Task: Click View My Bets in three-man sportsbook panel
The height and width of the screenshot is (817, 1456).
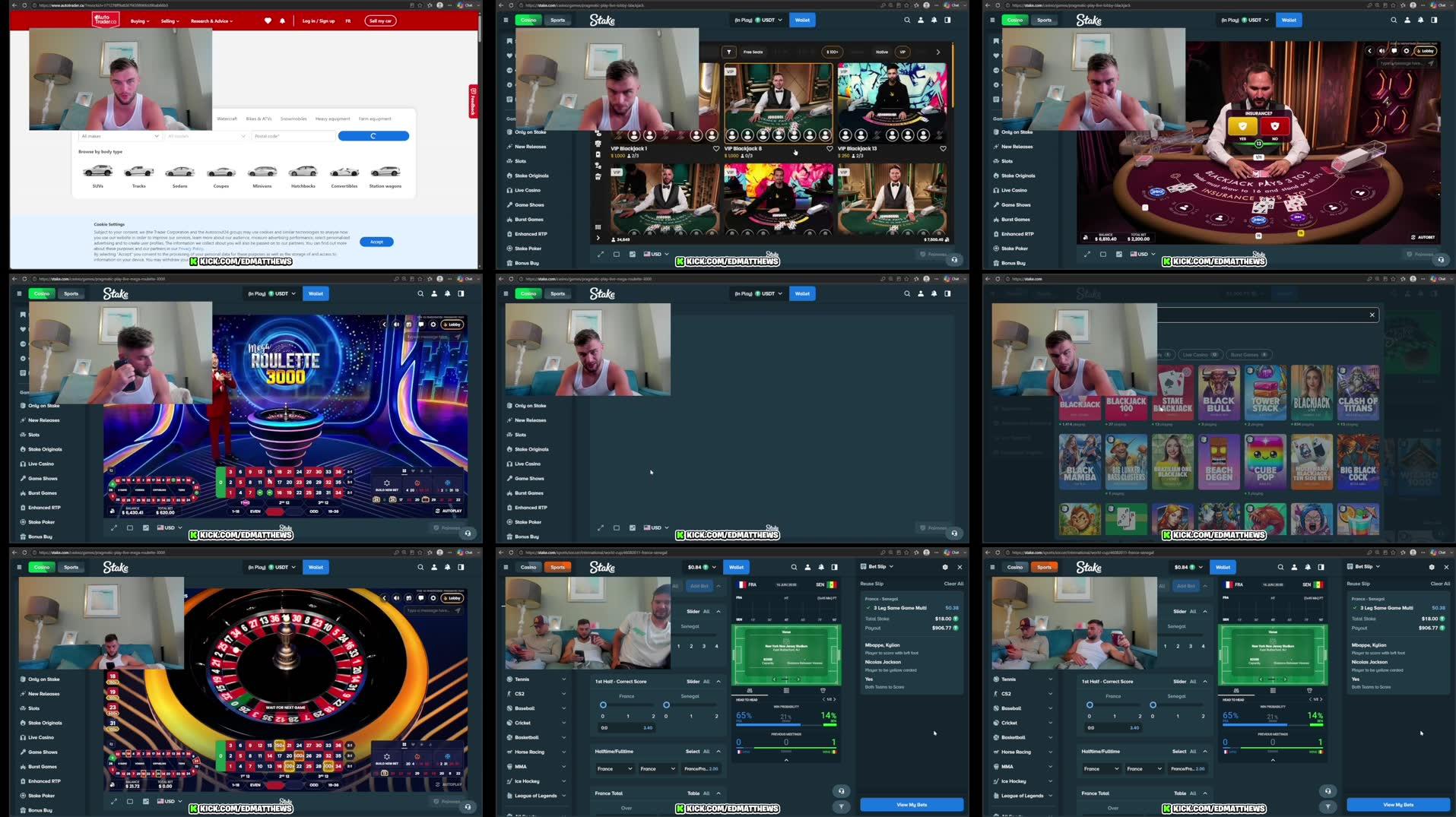Action: 912,804
